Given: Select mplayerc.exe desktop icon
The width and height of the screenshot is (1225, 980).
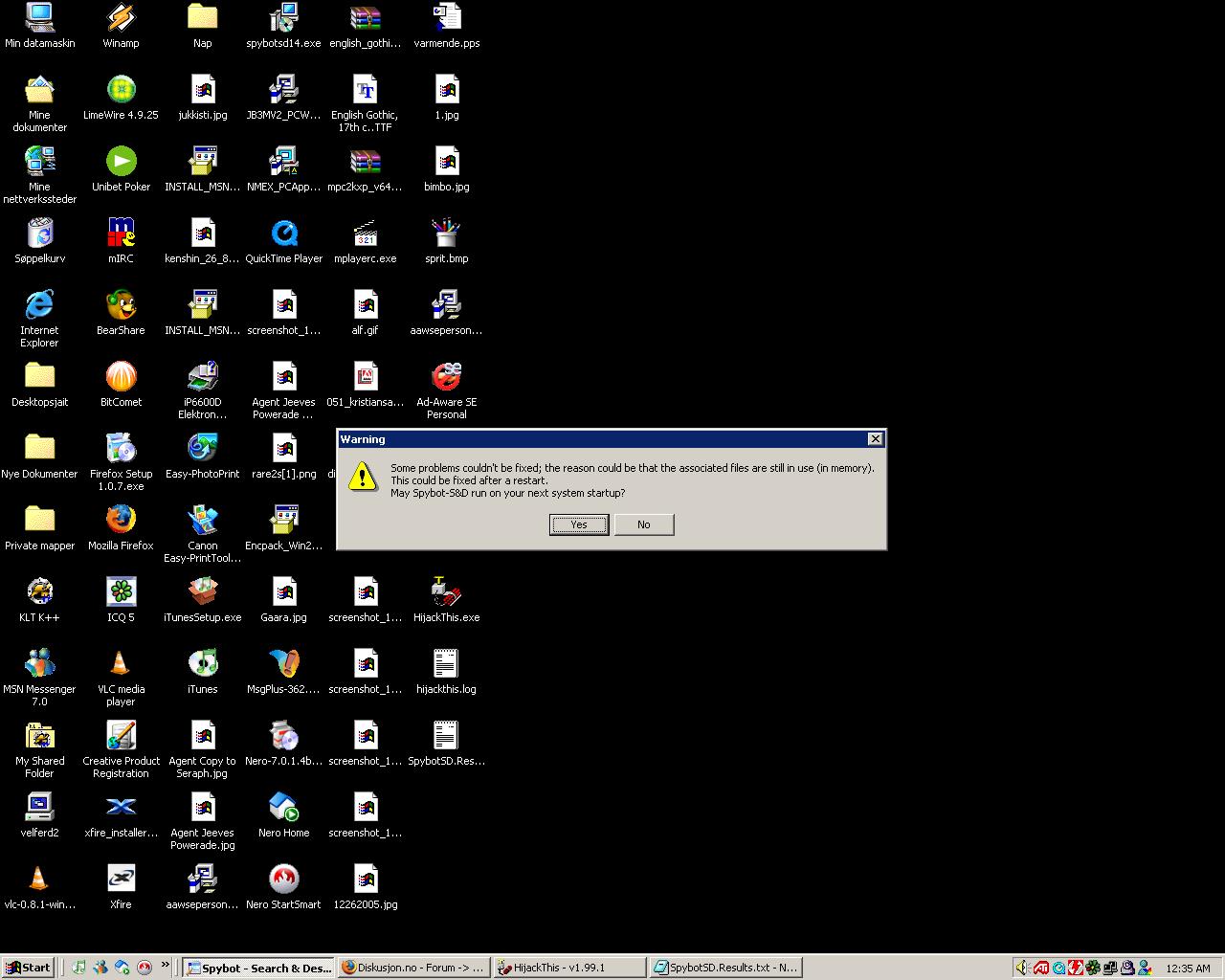Looking at the screenshot, I should (x=365, y=241).
